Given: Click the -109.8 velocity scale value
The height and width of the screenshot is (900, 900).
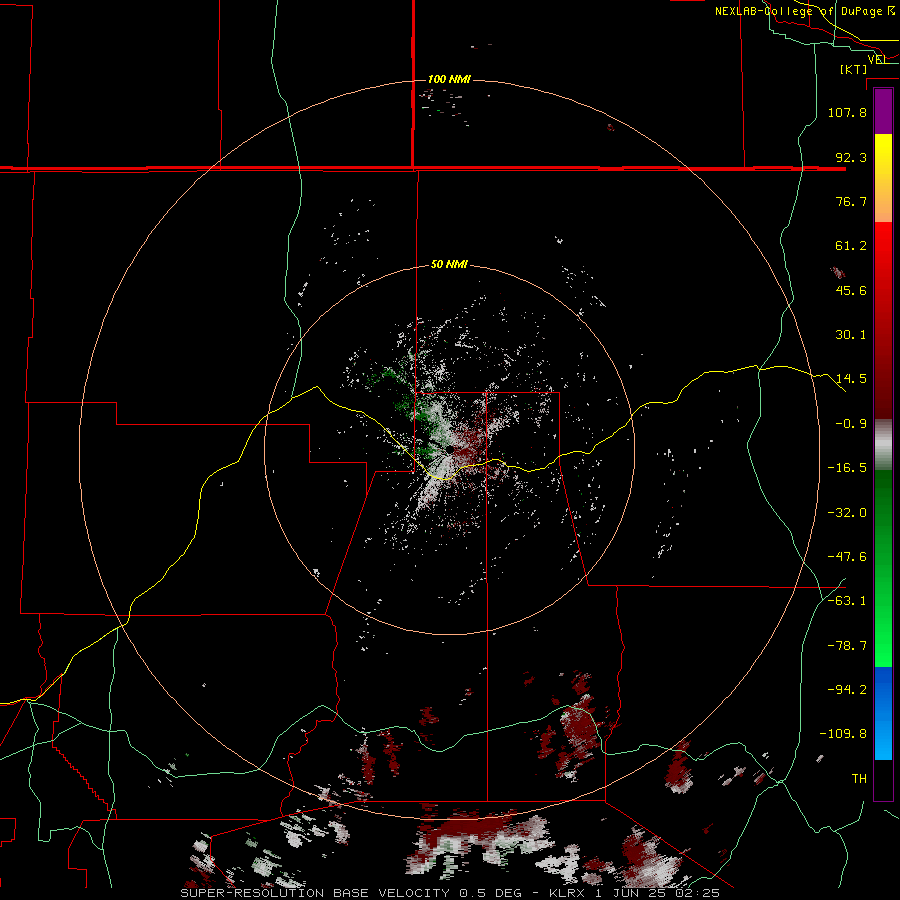Looking at the screenshot, I should [843, 734].
